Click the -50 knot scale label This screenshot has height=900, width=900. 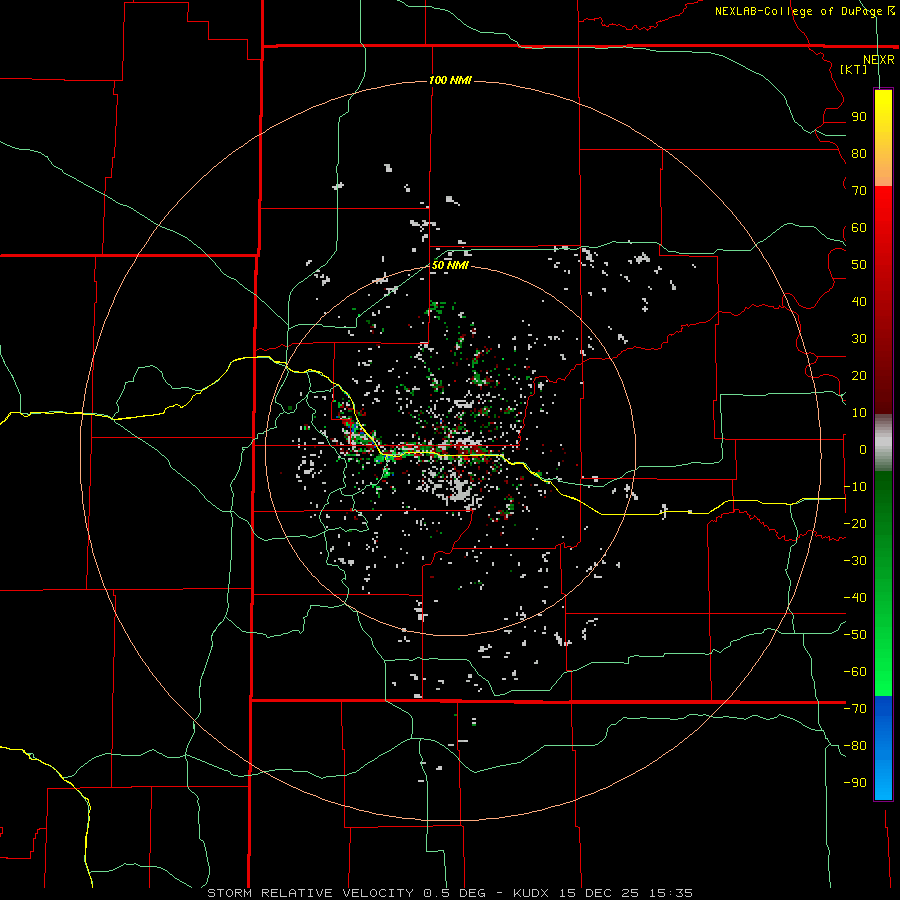pos(855,635)
